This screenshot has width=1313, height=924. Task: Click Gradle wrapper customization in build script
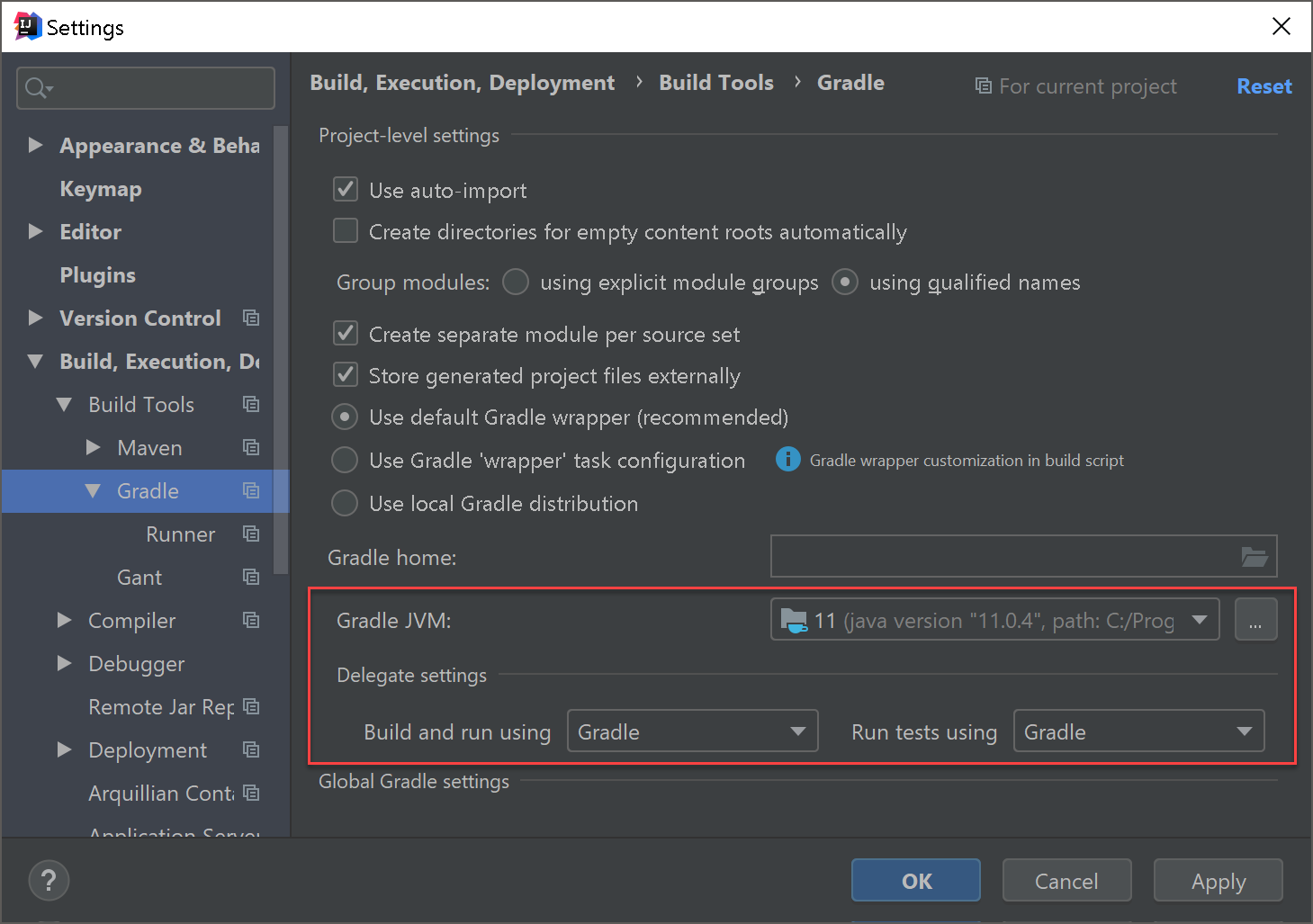967,460
